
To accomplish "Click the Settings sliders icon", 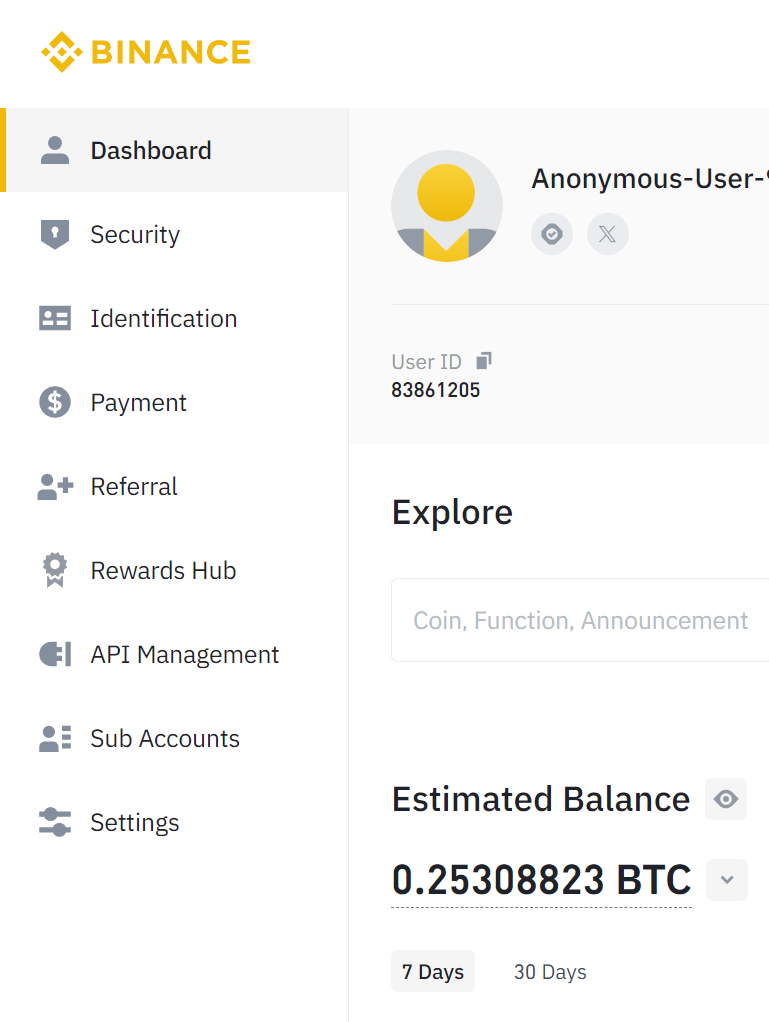I will click(x=55, y=822).
